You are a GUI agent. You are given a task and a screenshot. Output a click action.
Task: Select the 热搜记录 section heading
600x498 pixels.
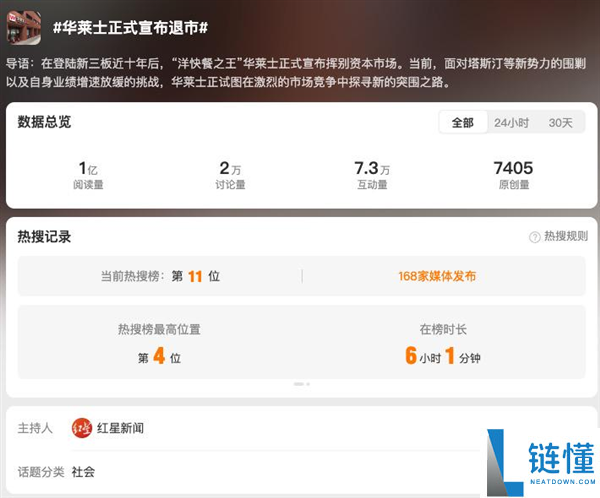[x=44, y=237]
